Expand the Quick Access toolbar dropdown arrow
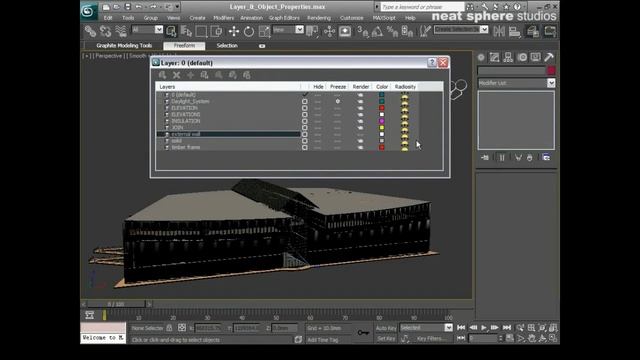The width and height of the screenshot is (640, 360). click(x=177, y=7)
